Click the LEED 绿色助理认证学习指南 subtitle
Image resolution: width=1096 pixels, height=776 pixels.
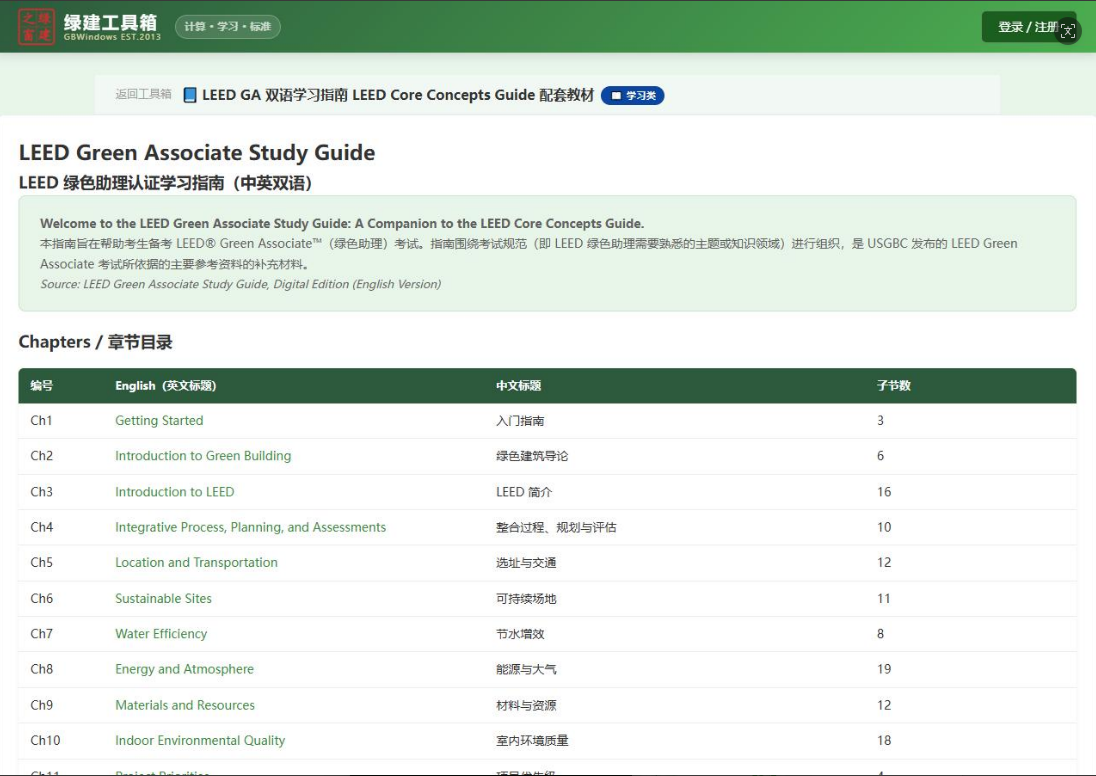(x=165, y=183)
